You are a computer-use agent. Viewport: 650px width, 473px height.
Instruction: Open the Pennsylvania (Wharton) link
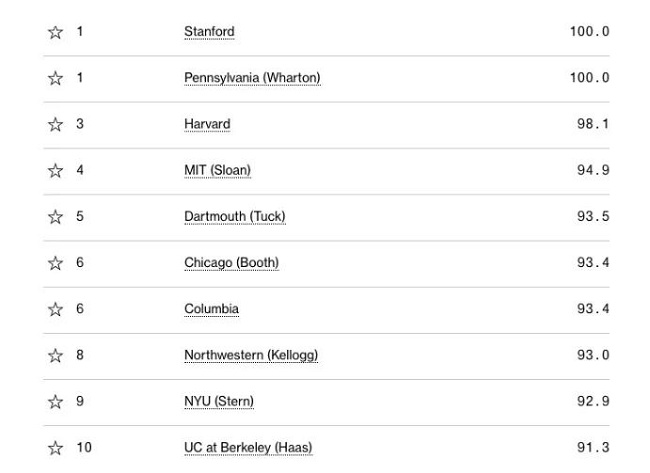click(252, 78)
